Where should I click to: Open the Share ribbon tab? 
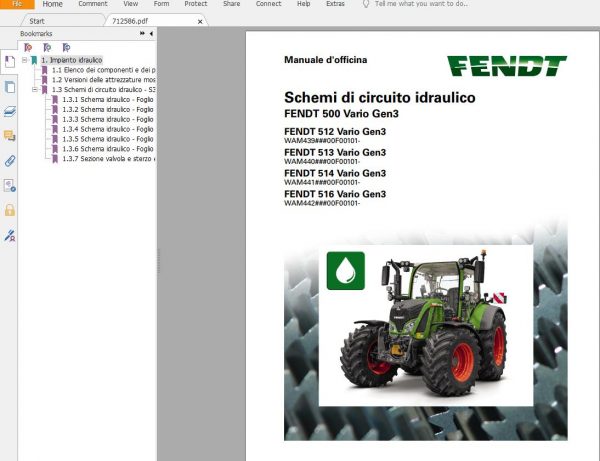coord(232,4)
